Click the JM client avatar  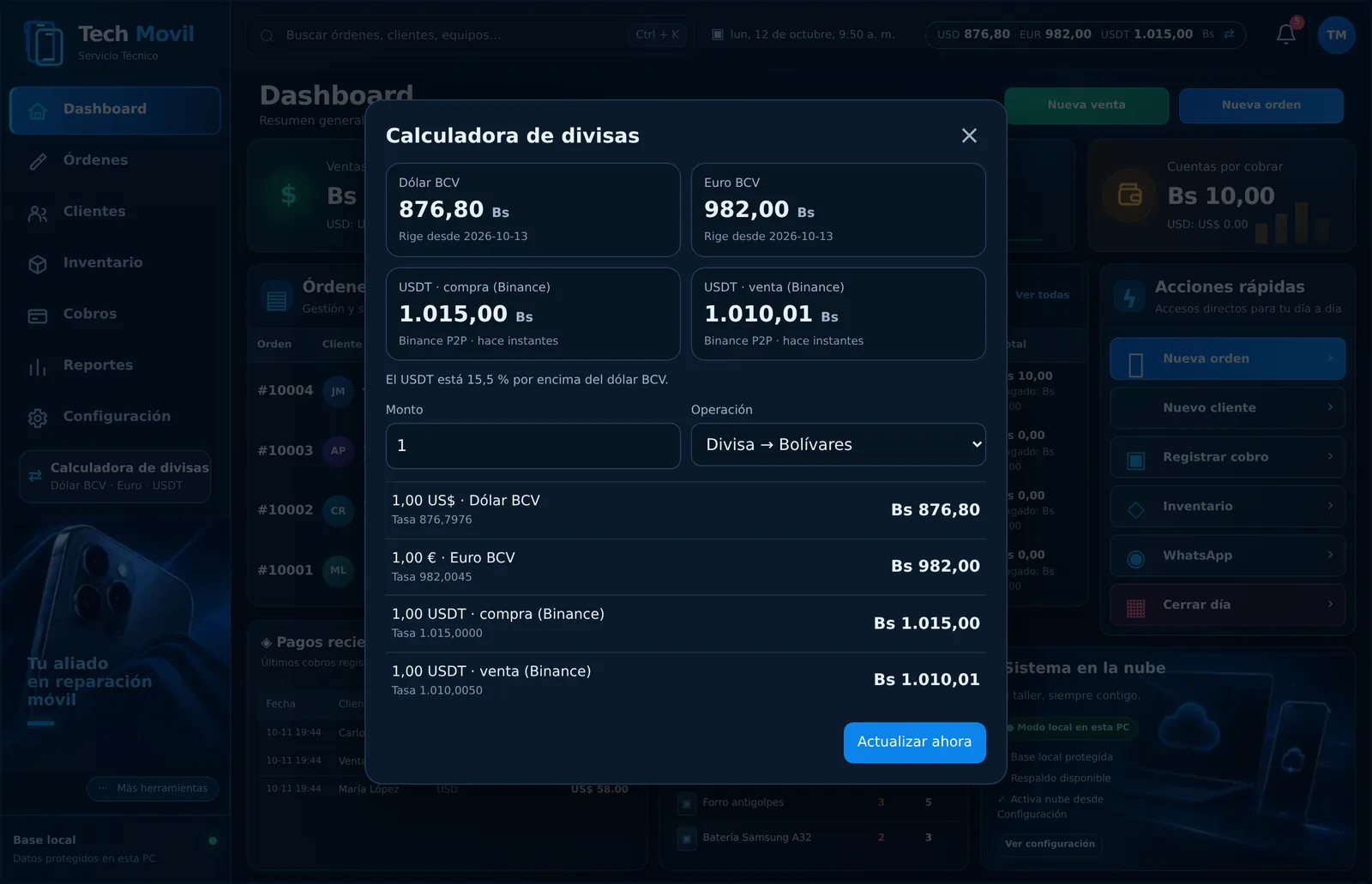pyautogui.click(x=338, y=391)
